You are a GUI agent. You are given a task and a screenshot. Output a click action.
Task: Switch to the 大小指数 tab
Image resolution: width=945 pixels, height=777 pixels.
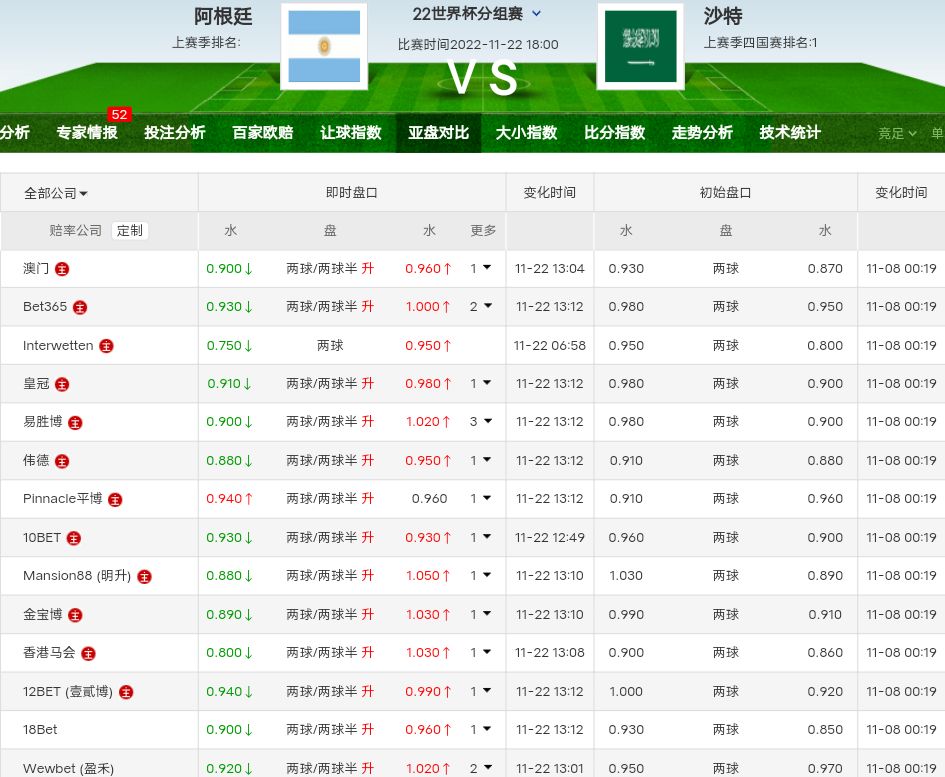[x=526, y=133]
